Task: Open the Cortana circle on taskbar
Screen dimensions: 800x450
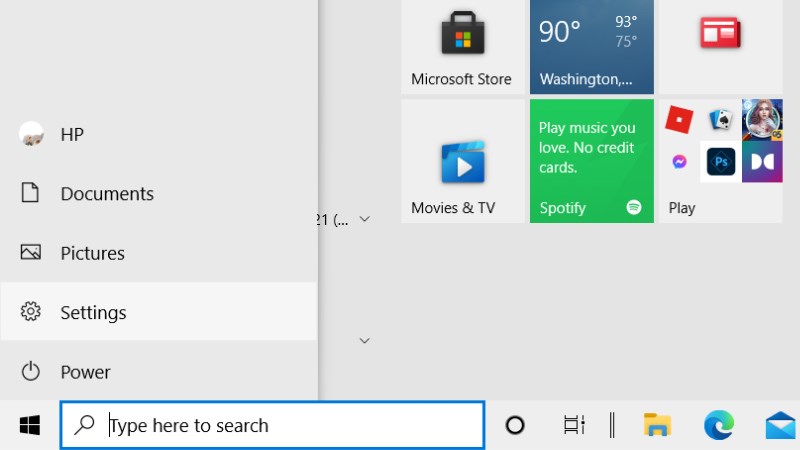Action: (515, 425)
